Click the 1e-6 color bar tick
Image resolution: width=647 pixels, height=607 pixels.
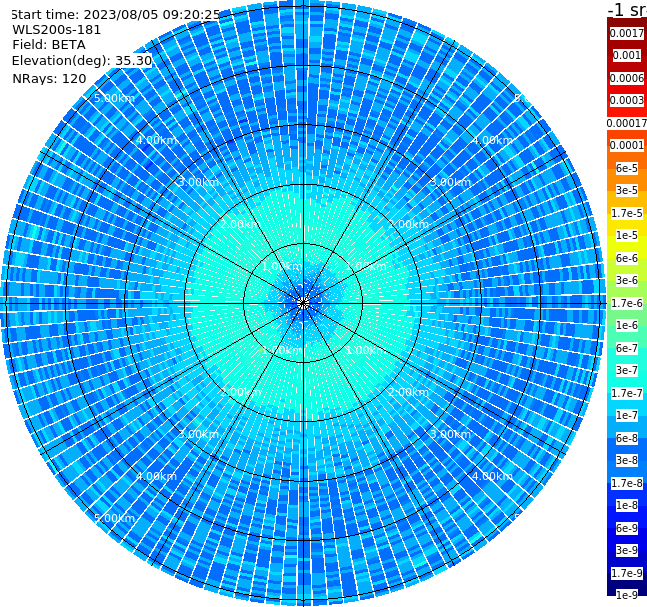pyautogui.click(x=627, y=325)
